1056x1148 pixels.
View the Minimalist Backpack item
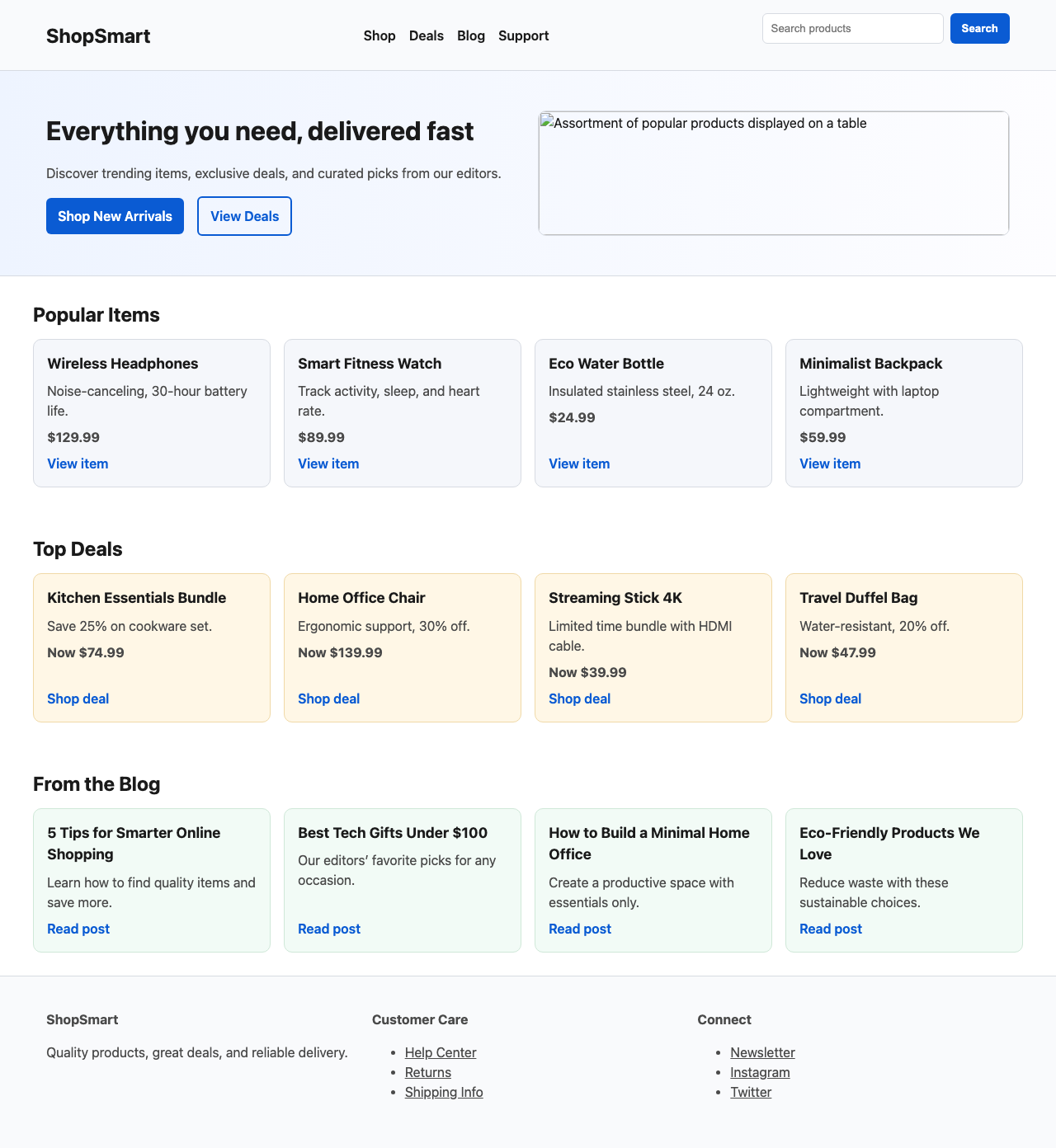(830, 463)
